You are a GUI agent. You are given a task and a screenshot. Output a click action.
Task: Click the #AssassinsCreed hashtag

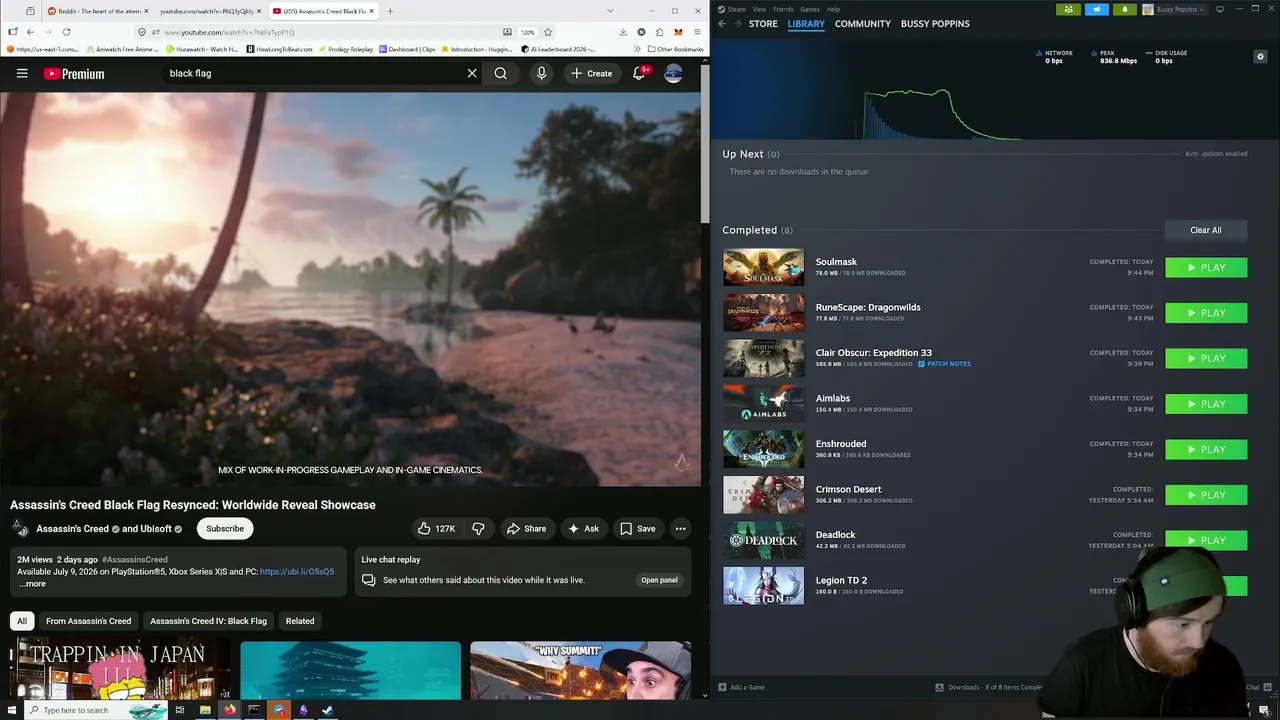click(x=135, y=559)
